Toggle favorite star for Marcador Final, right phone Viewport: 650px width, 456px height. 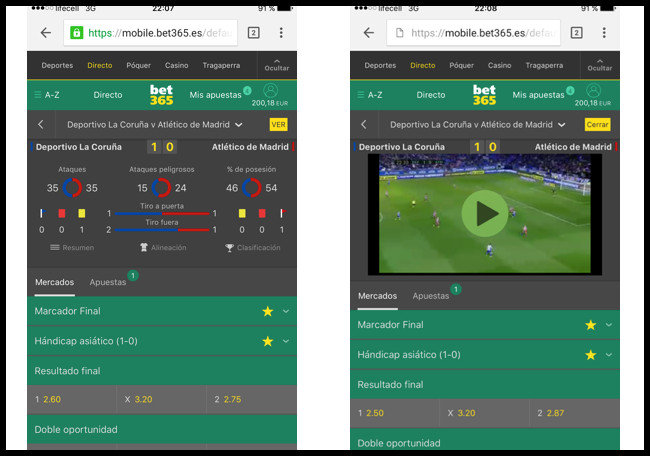[x=591, y=325]
